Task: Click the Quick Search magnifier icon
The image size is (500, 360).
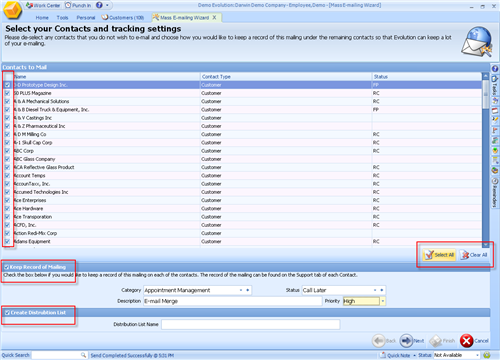Action: coord(84,355)
